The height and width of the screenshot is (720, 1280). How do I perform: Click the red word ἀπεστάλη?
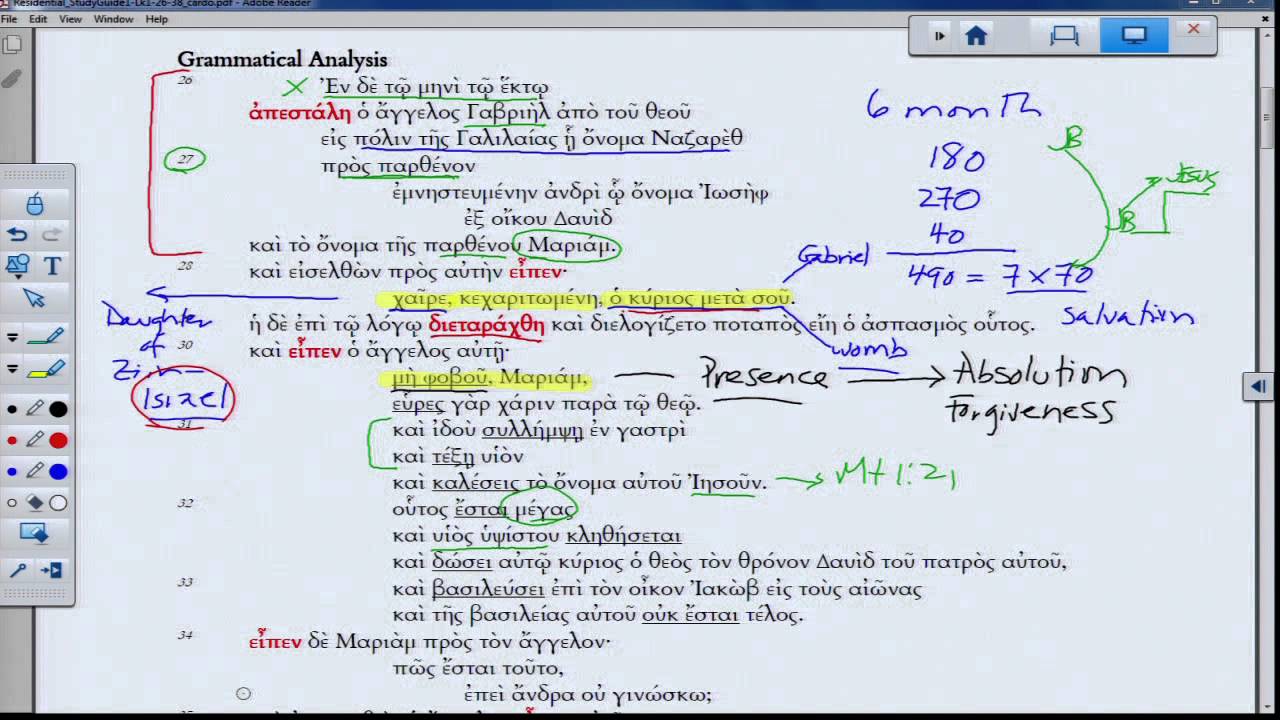(300, 112)
